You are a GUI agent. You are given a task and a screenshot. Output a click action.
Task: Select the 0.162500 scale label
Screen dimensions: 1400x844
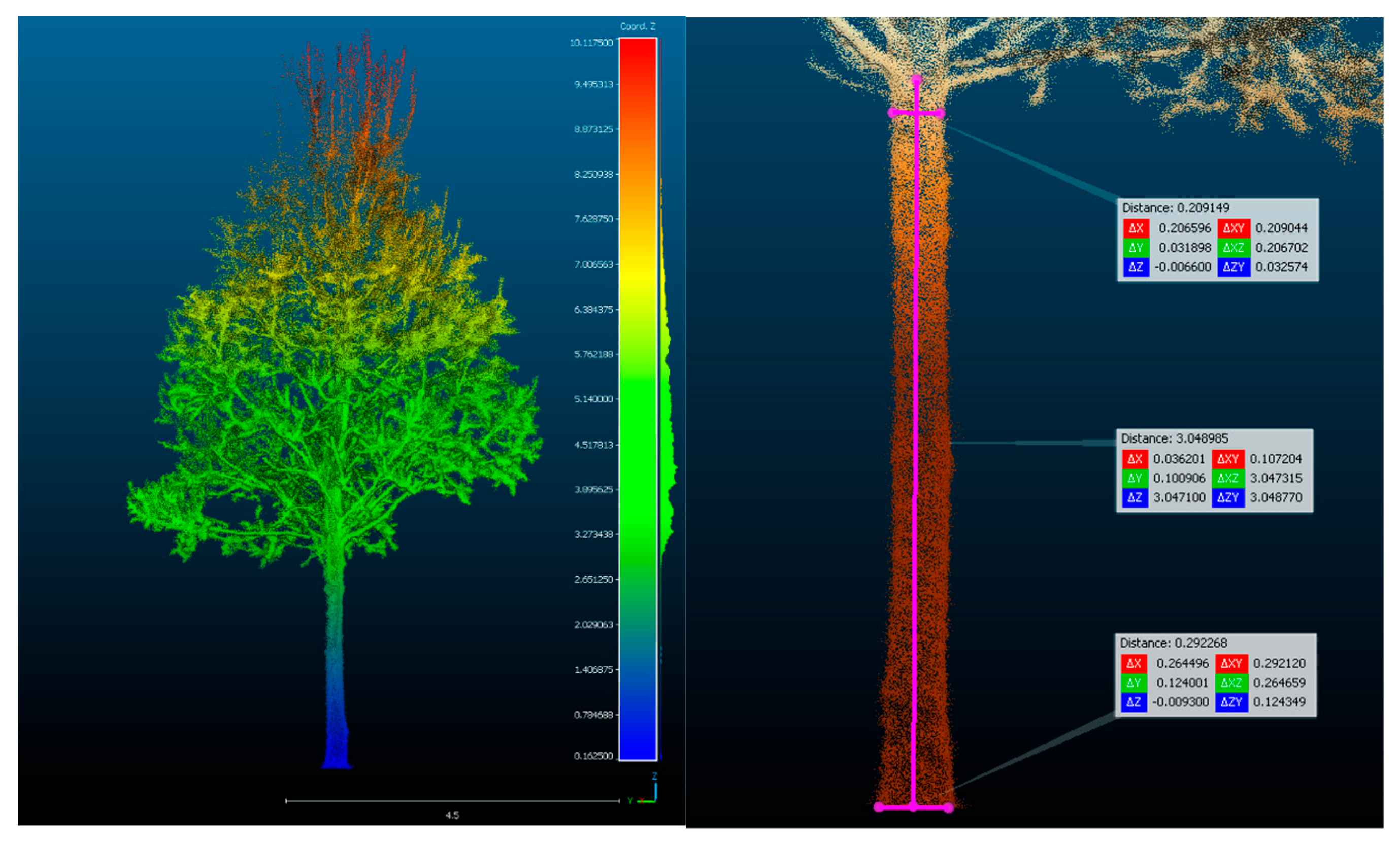[x=593, y=756]
